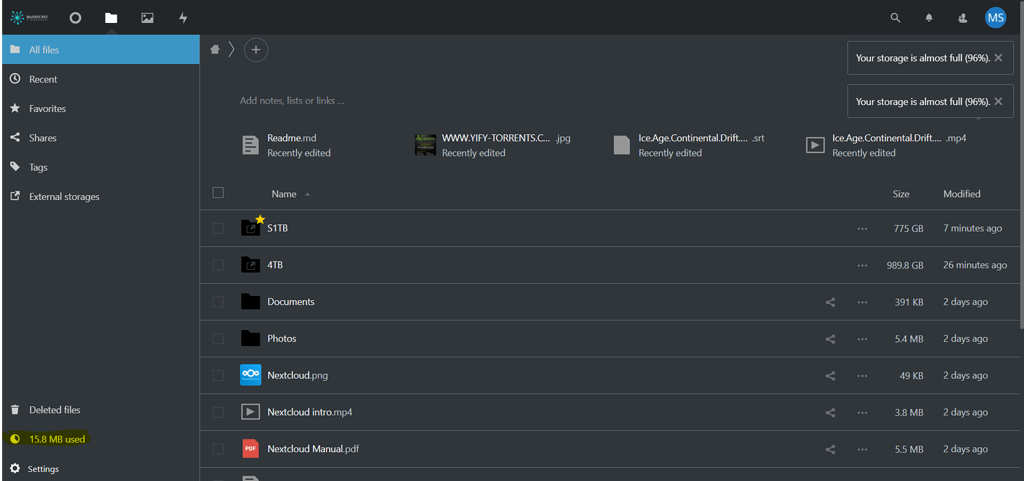Sort files by the Size column header
This screenshot has width=1024, height=481.
901,194
